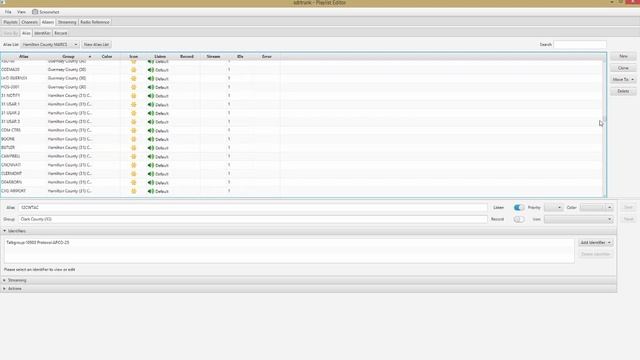Switch to the Channels tab

tap(29, 22)
